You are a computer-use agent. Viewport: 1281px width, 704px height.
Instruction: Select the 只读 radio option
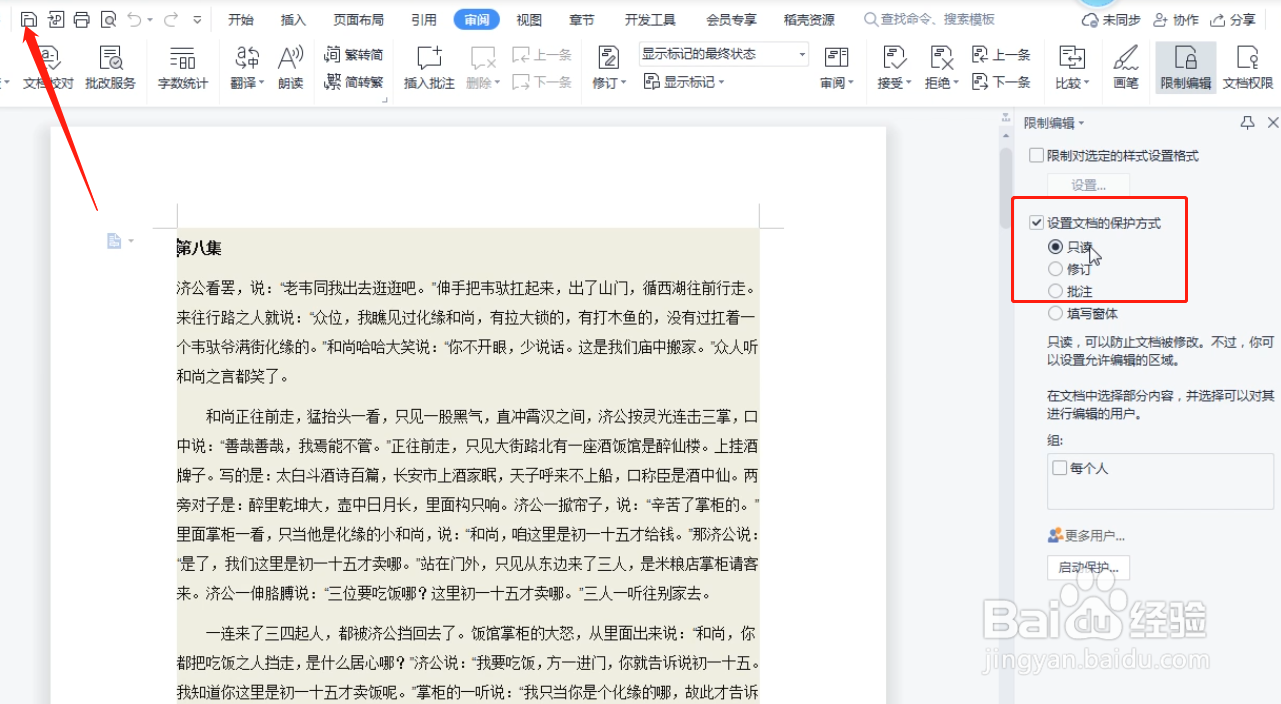pos(1055,246)
